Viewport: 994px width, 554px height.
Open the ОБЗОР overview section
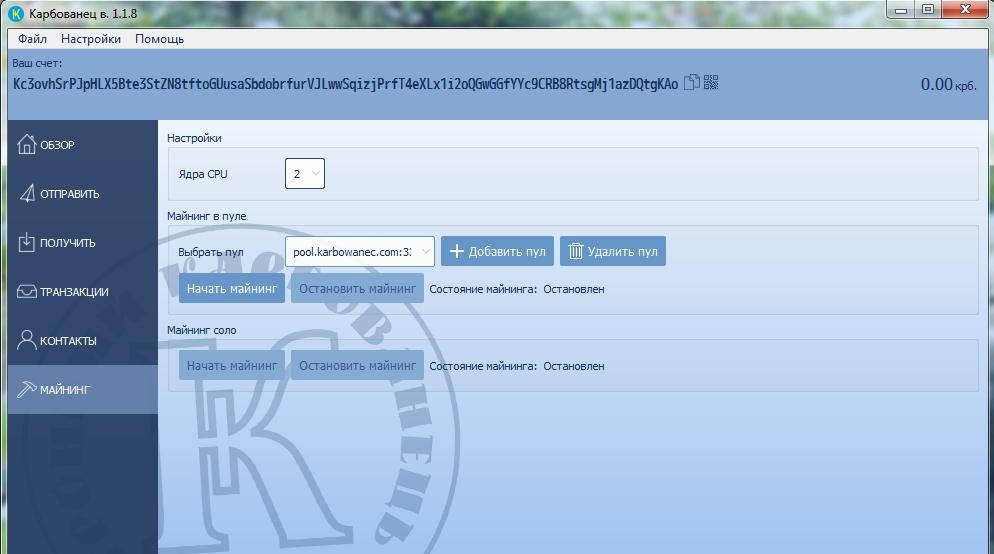pyautogui.click(x=83, y=145)
